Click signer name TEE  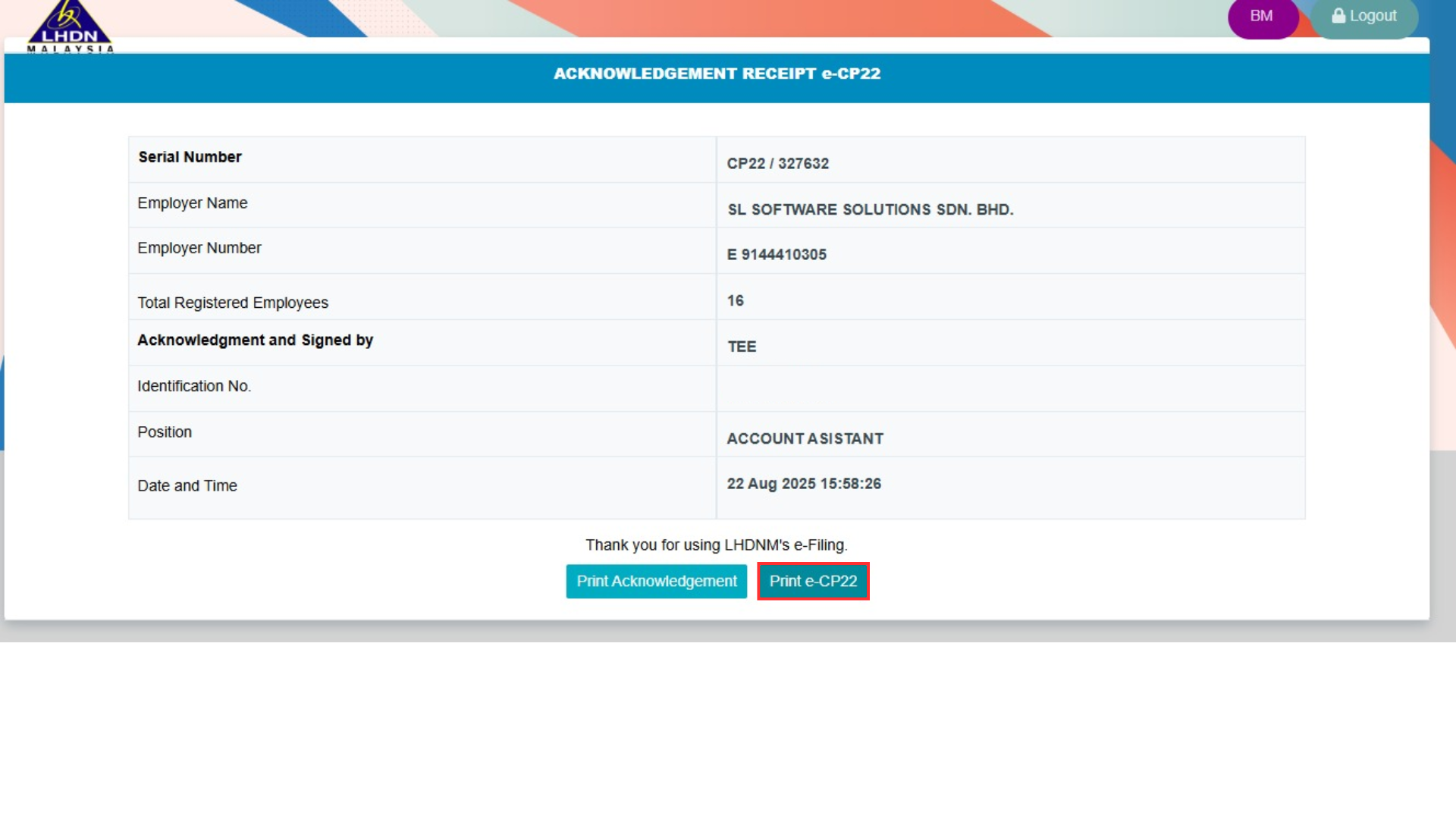tap(742, 347)
